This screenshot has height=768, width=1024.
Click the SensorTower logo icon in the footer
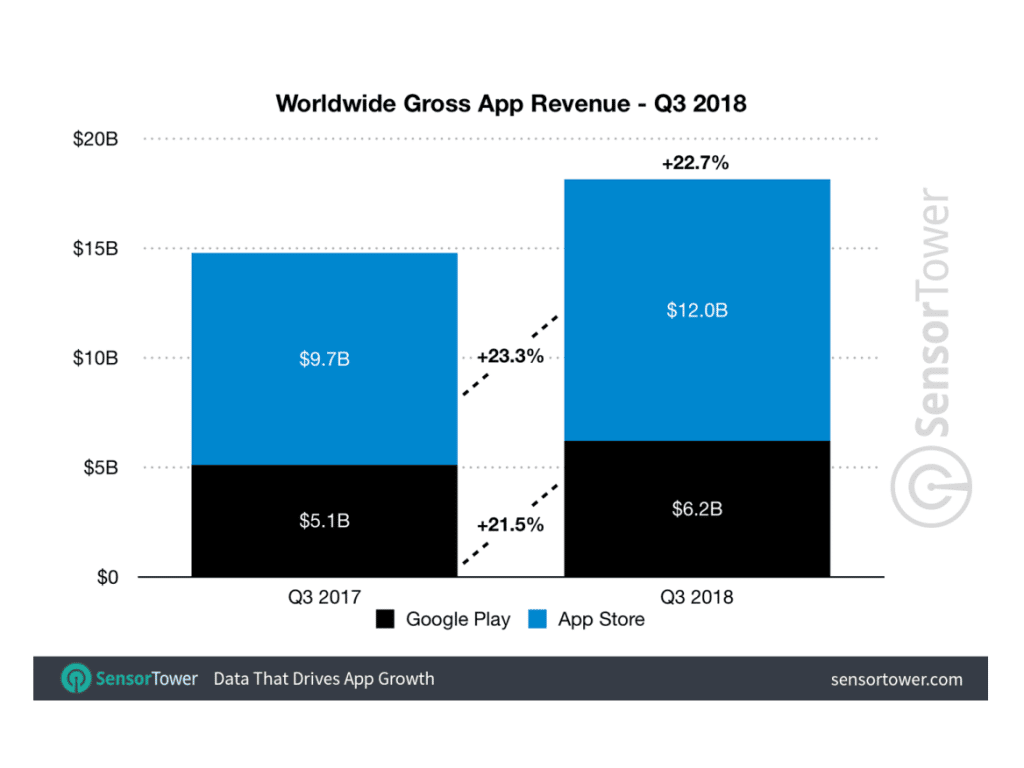tap(76, 679)
